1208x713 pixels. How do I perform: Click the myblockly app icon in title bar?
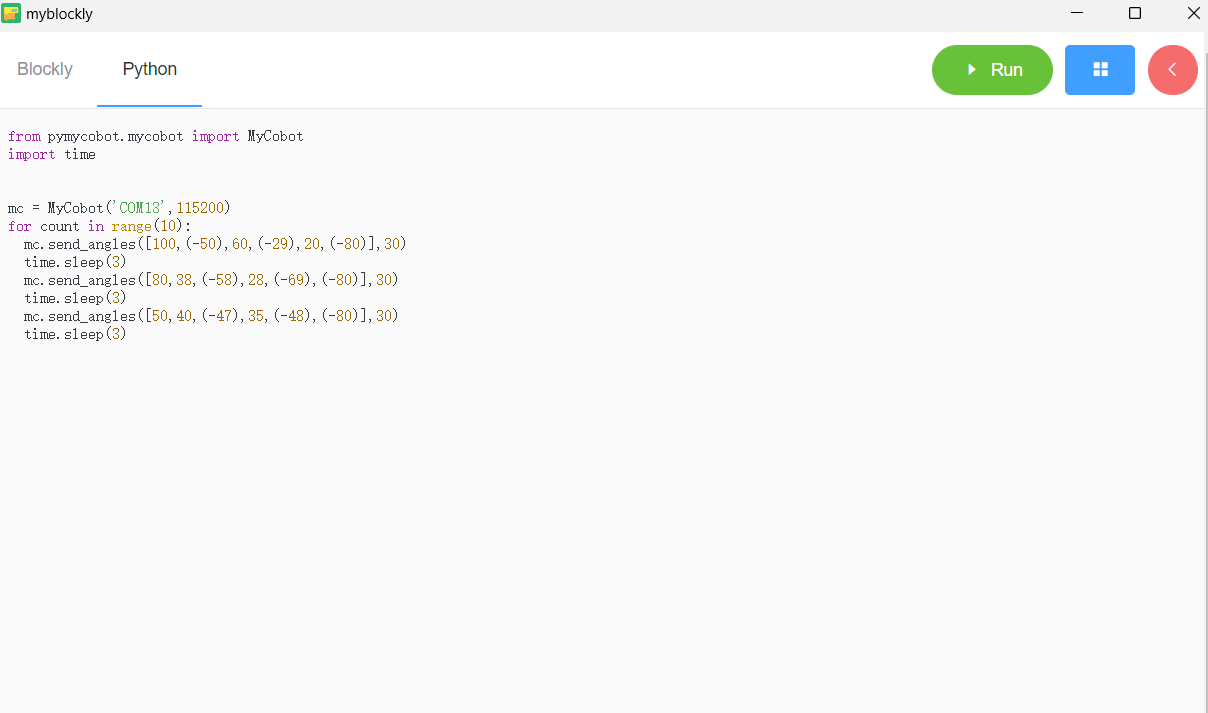(13, 13)
